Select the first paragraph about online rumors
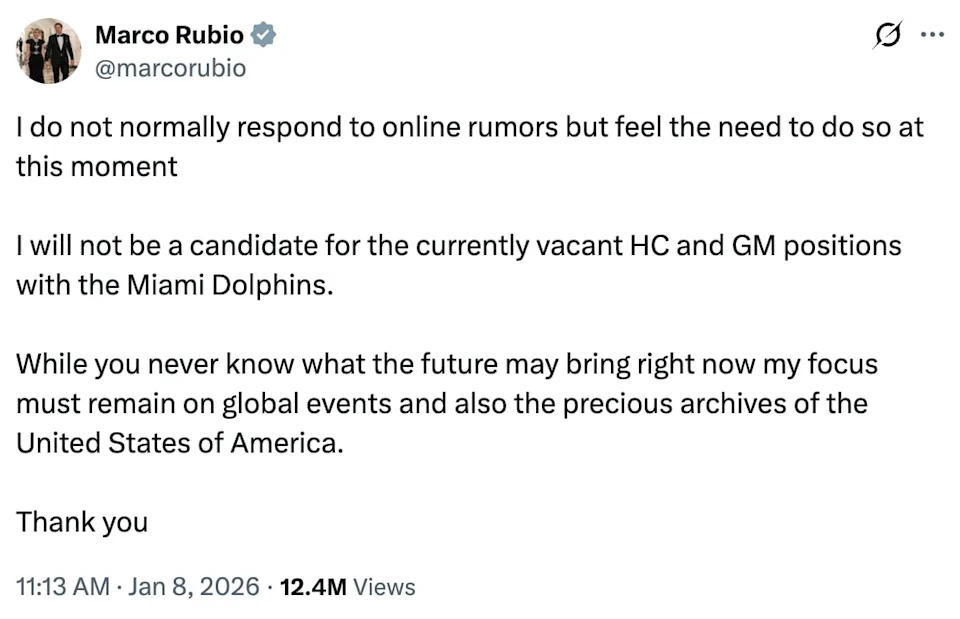960x619 pixels. (468, 146)
